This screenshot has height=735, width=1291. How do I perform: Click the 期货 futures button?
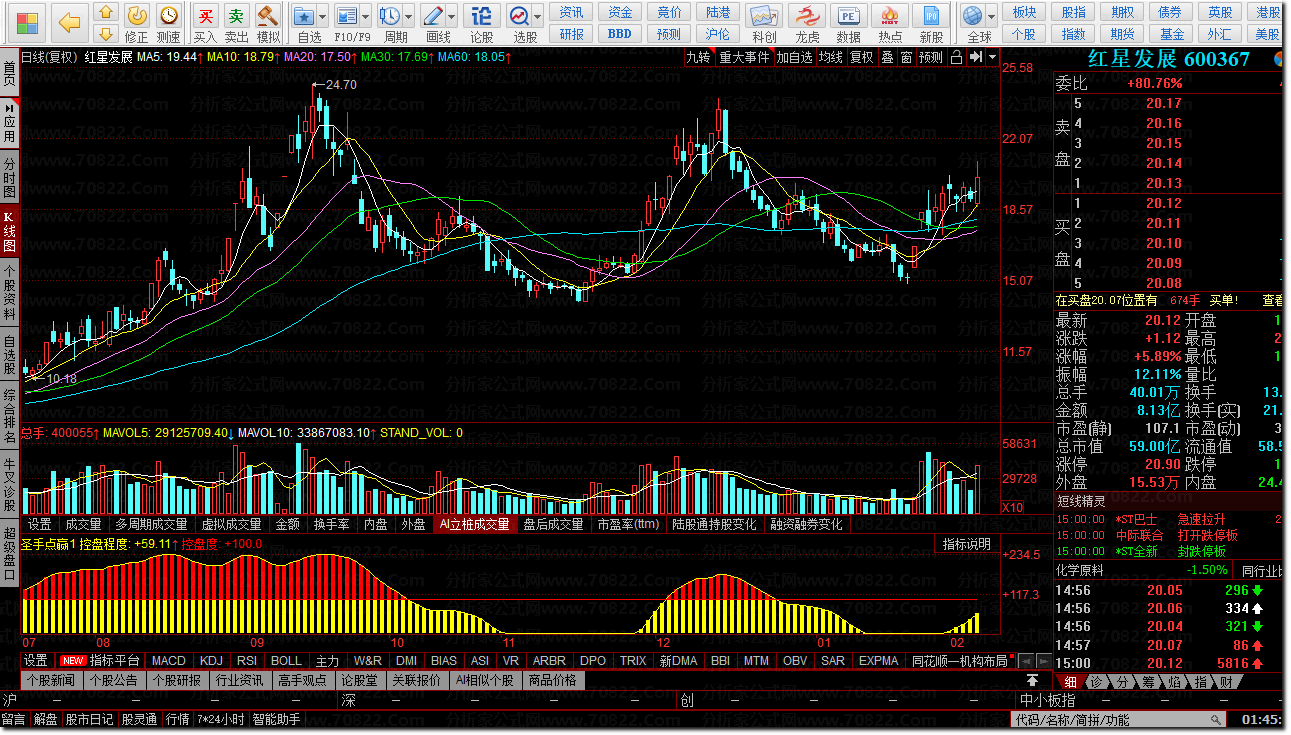tap(1121, 33)
